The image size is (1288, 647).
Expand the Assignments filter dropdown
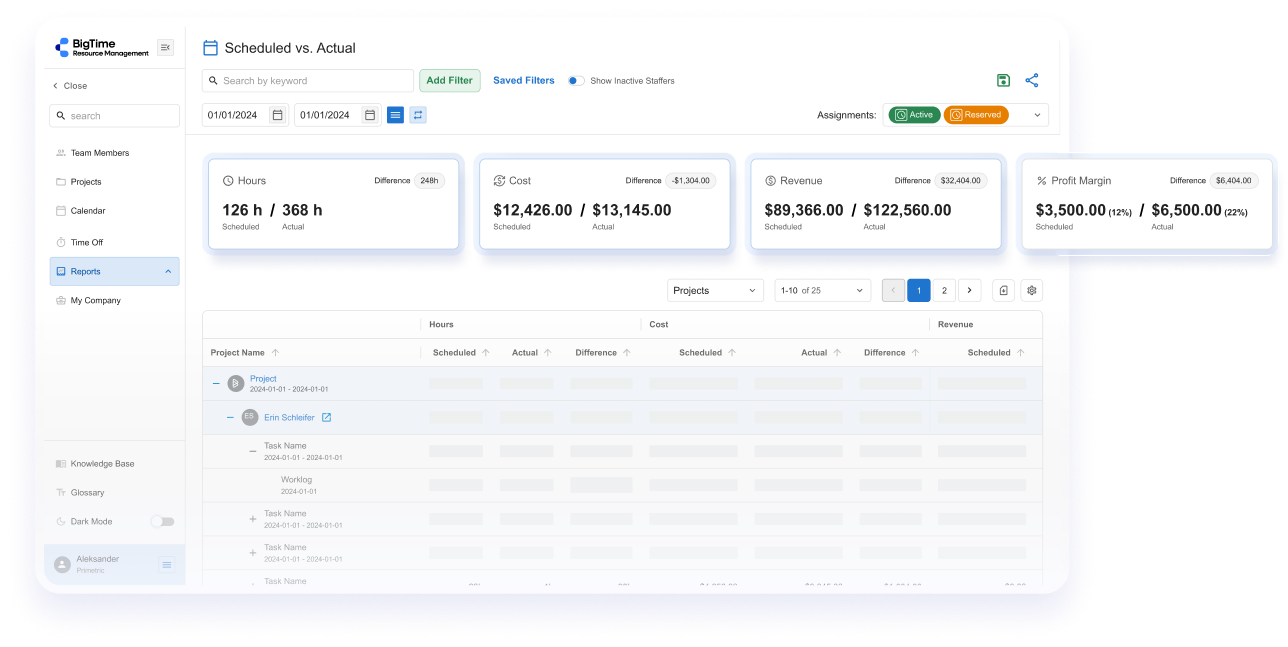(1037, 115)
